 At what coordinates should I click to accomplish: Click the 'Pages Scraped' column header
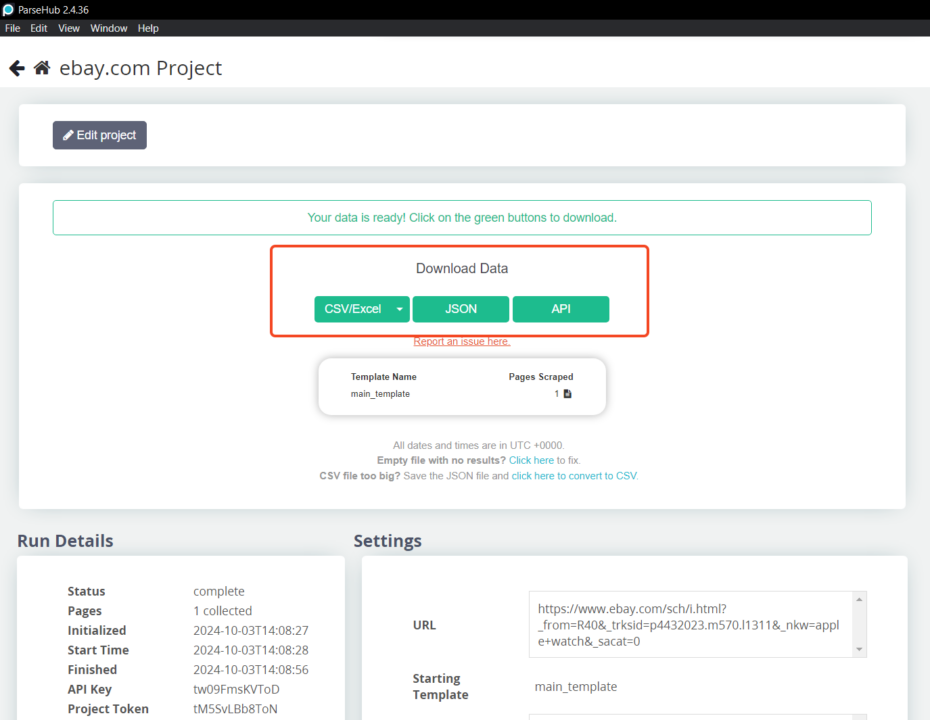pos(541,377)
